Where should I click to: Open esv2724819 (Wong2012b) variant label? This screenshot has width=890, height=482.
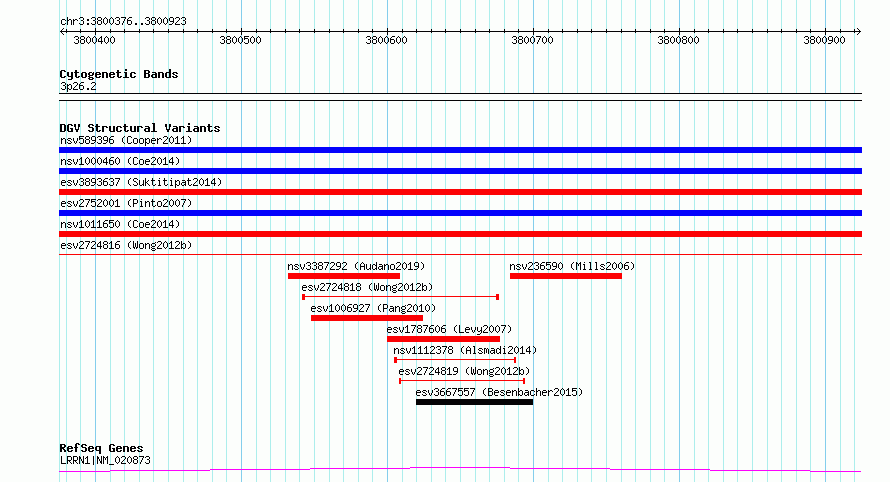tap(464, 371)
